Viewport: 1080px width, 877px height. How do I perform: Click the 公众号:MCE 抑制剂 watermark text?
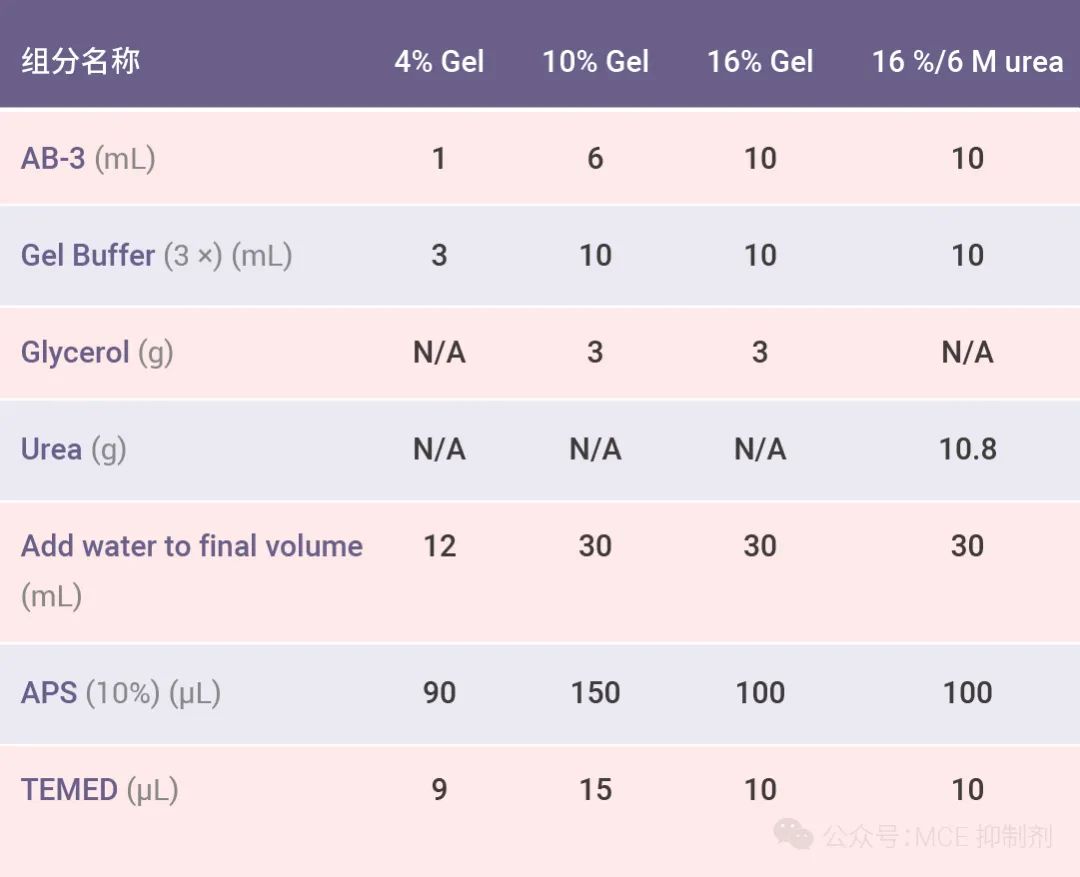[938, 836]
